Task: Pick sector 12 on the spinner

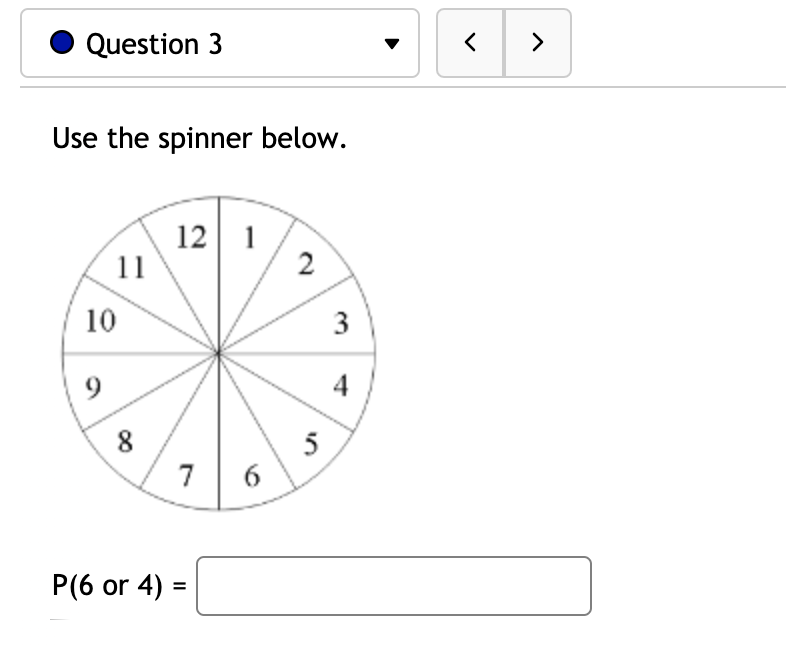Action: click(190, 238)
